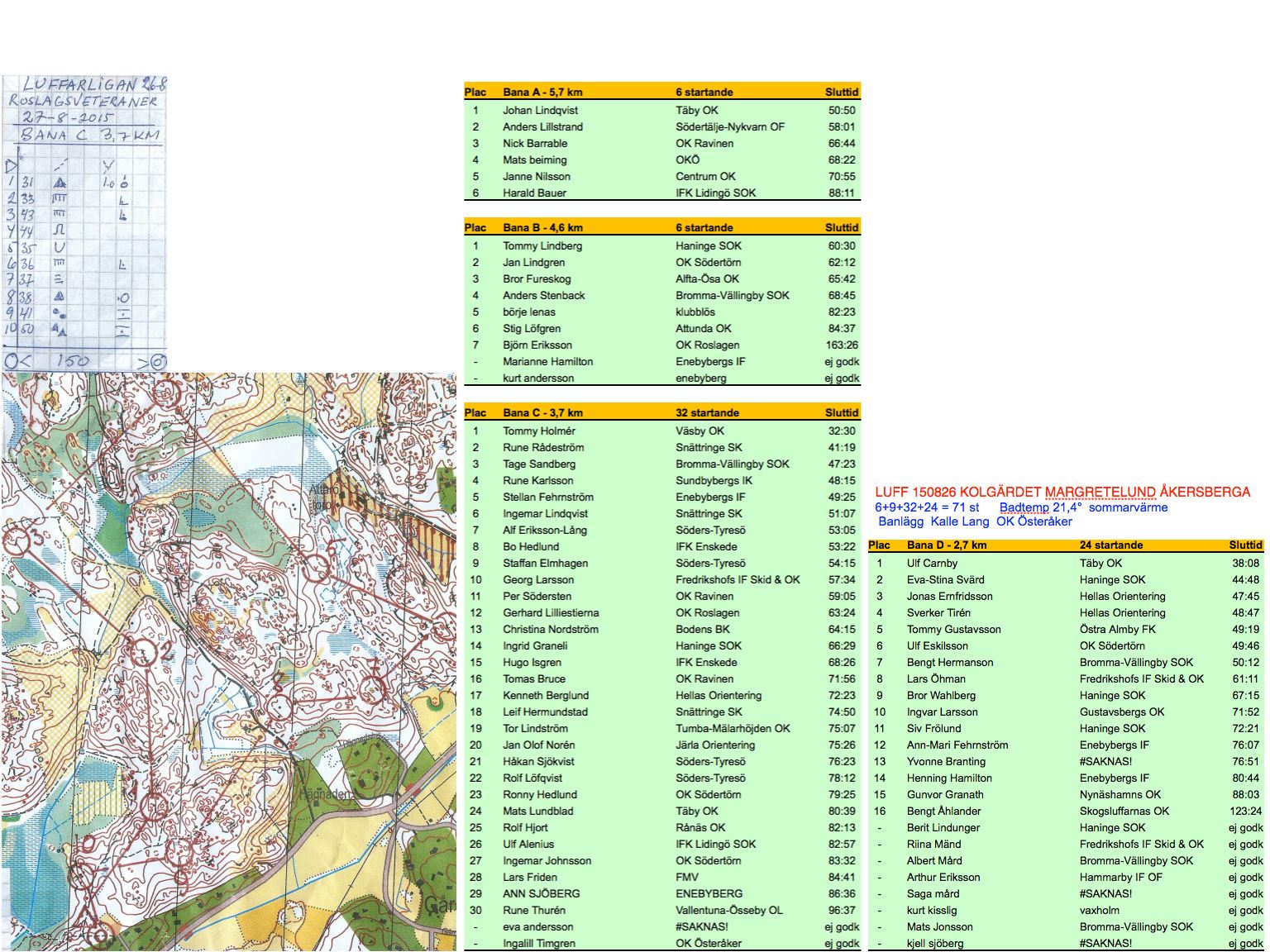This screenshot has height=952, width=1270.
Task: Click the handwritten '150' on the control card
Action: pyautogui.click(x=73, y=360)
